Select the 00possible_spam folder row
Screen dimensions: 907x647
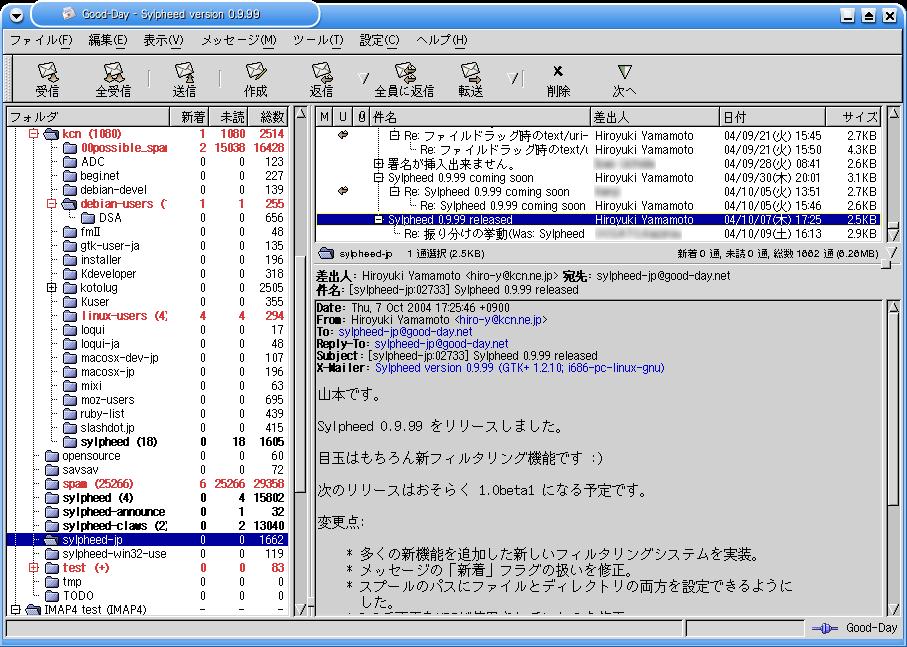148,148
